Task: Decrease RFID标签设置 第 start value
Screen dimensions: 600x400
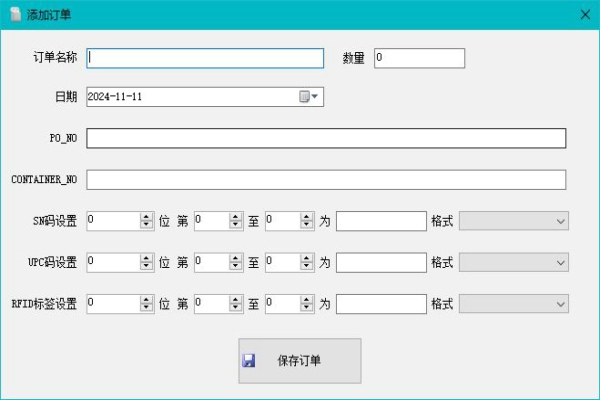Action: click(236, 308)
